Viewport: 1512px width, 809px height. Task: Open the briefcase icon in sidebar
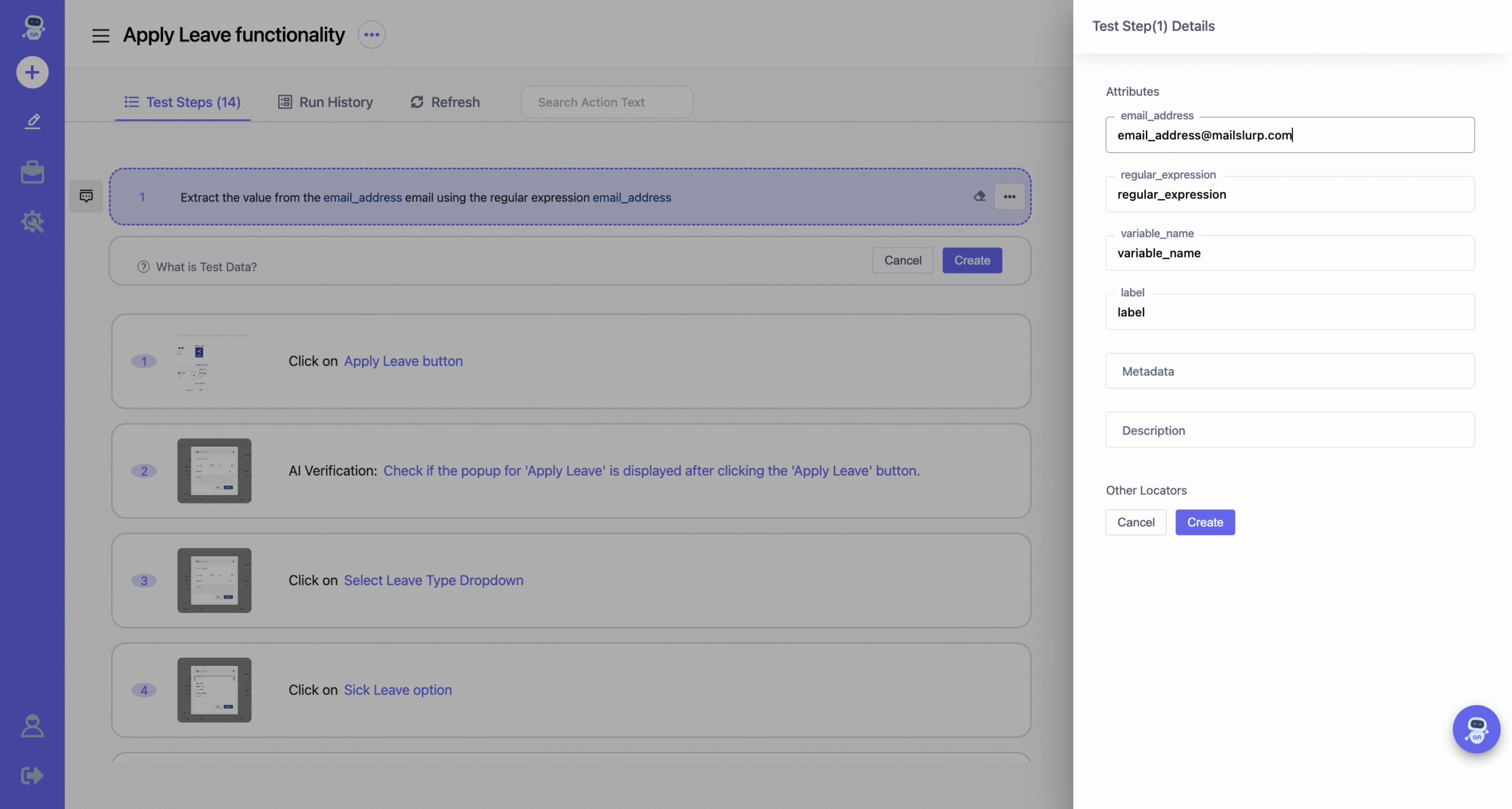pos(32,172)
